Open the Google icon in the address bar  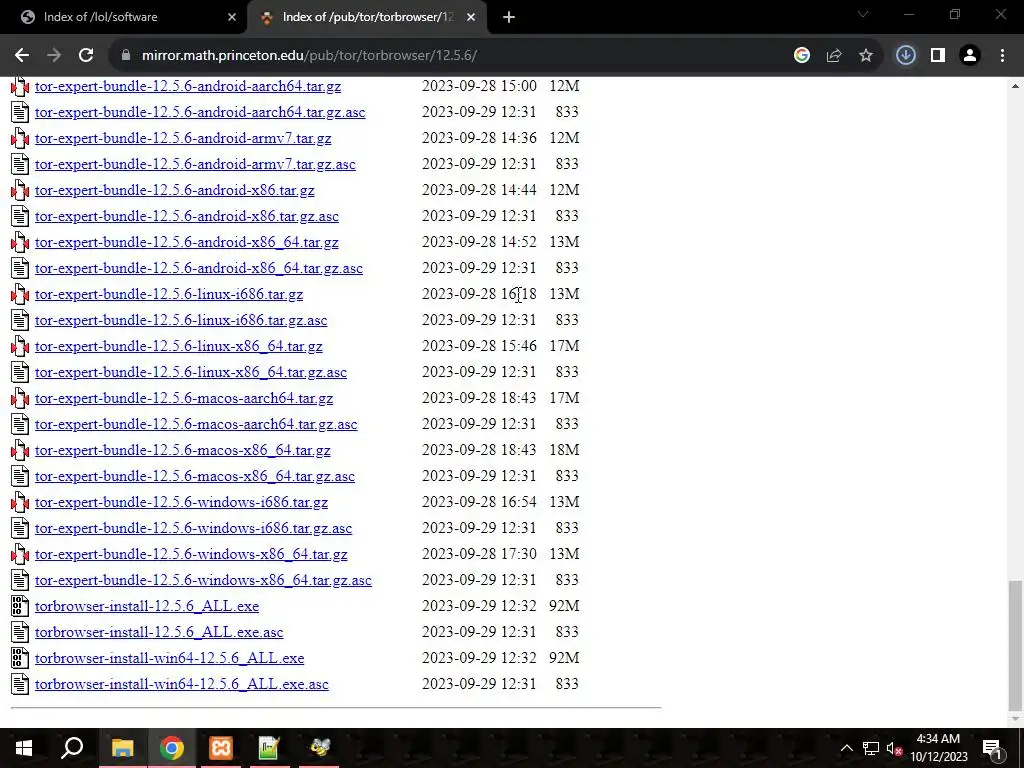pyautogui.click(x=802, y=56)
